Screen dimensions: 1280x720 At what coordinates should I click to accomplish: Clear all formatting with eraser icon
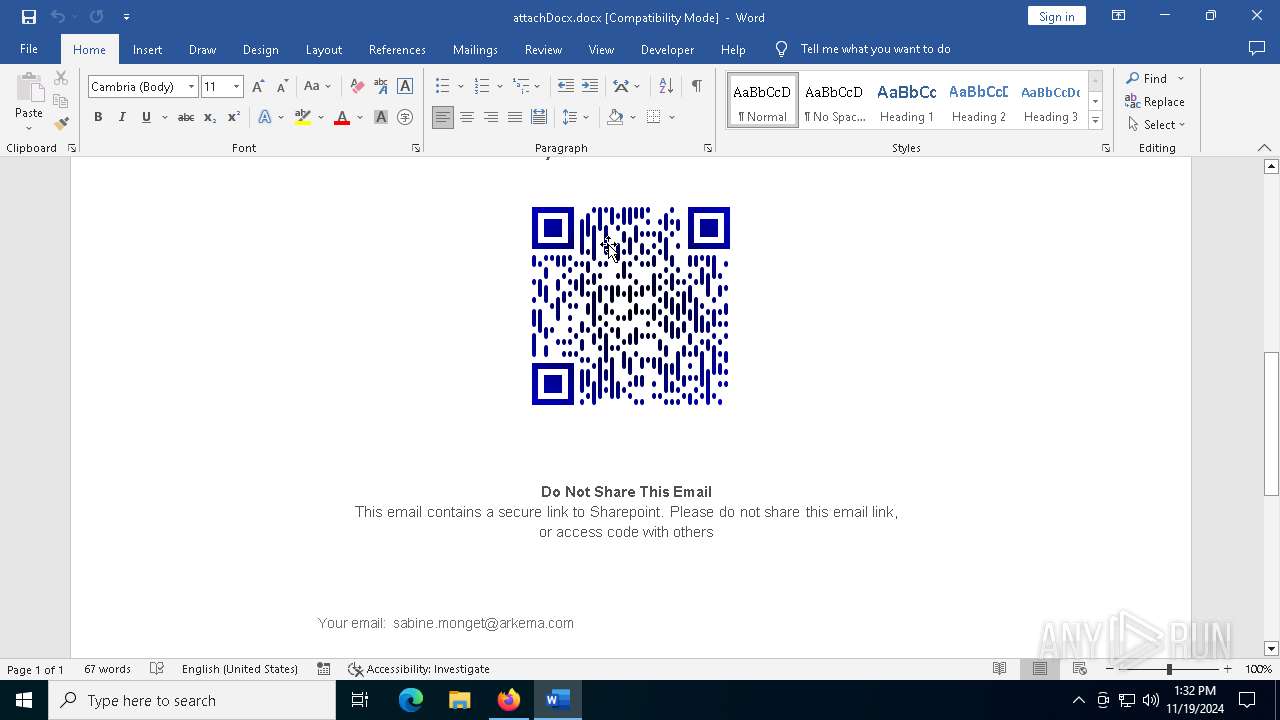point(357,86)
